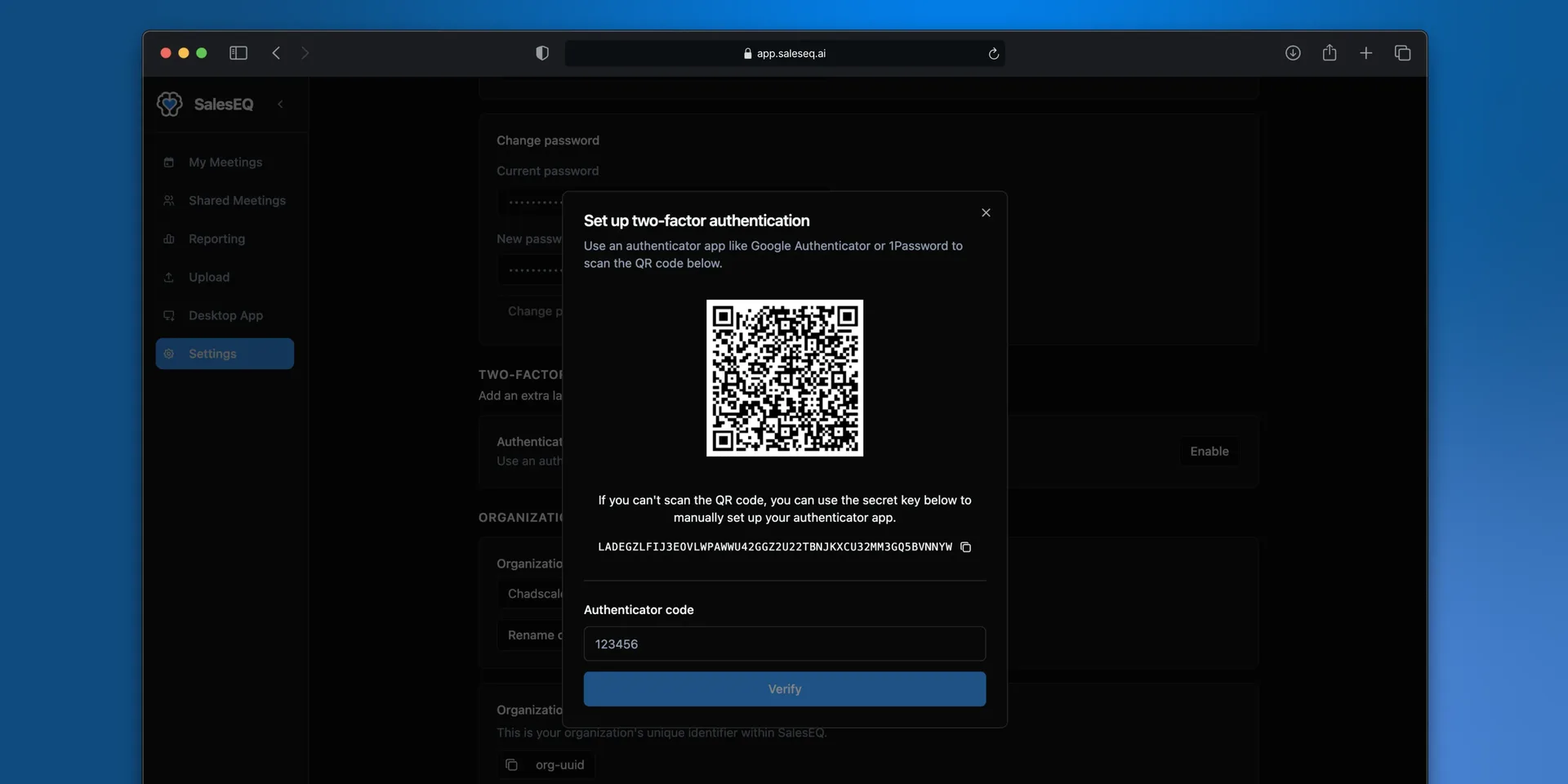Toggle the Safari sidebar button
1568x784 pixels.
pos(238,53)
